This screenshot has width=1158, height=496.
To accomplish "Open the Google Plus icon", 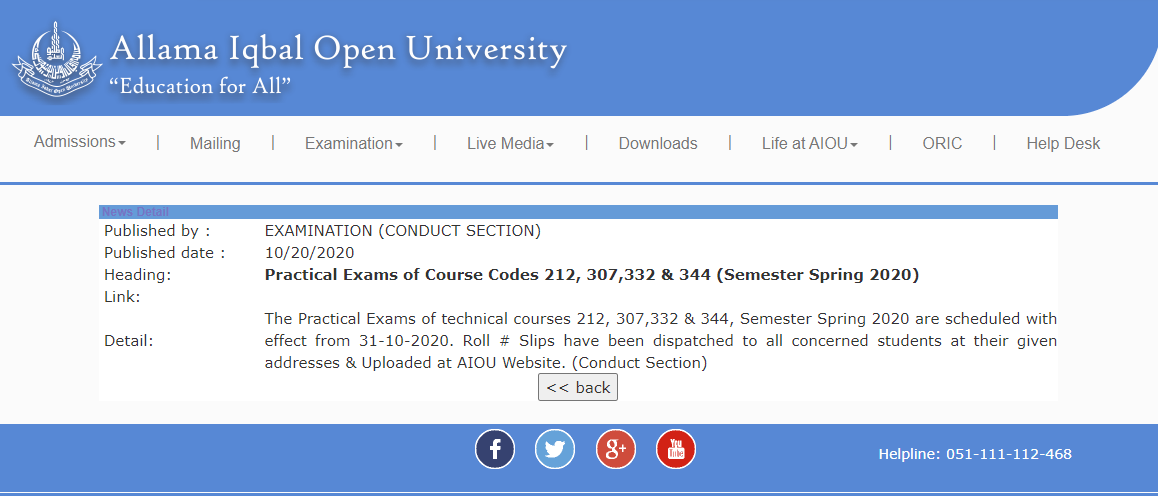I will click(615, 449).
